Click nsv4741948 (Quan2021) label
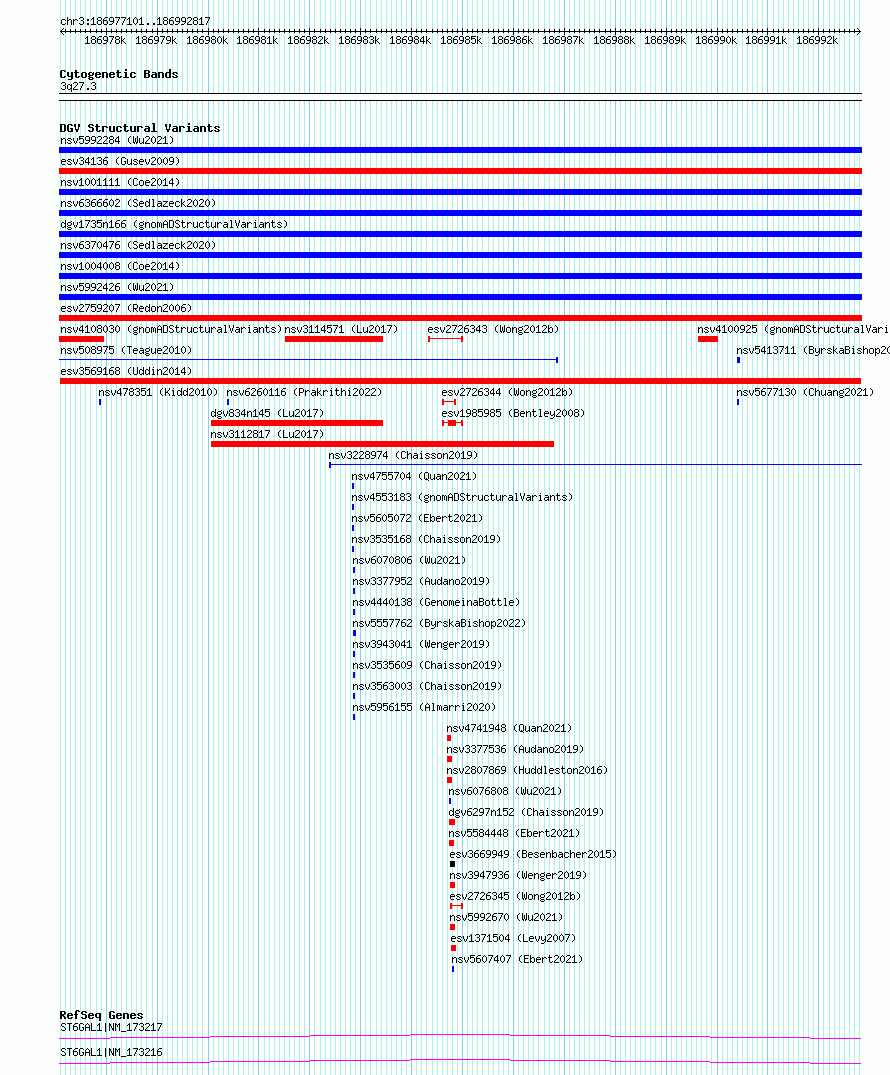Viewport: 890px width, 1075px height. click(x=509, y=728)
